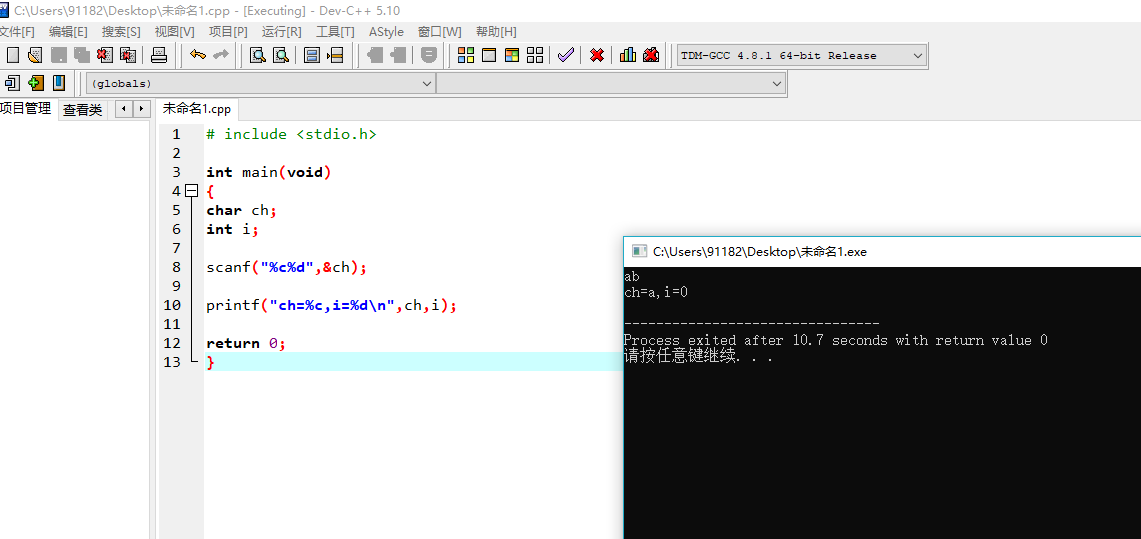
Task: Open Replace with the second magnifier icon
Action: [x=281, y=55]
